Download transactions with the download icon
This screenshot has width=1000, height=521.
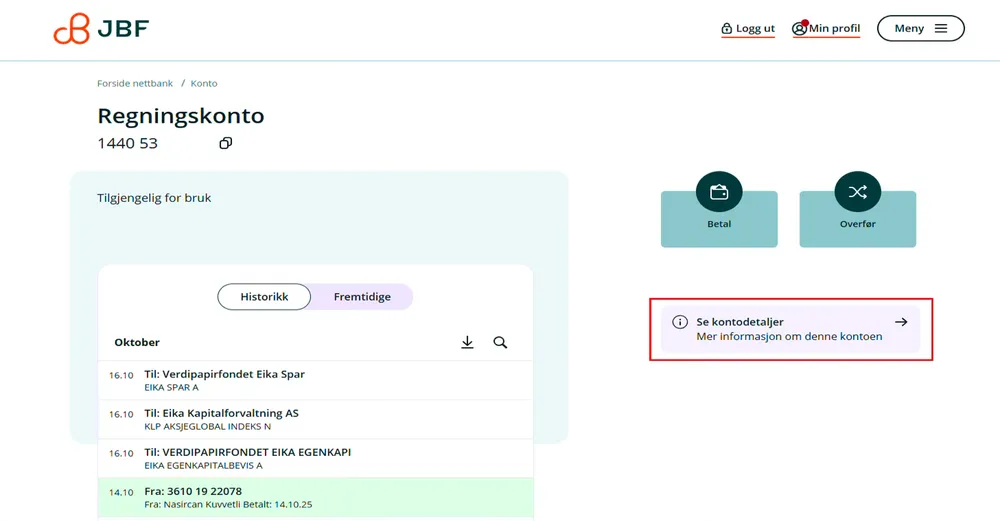pos(467,343)
